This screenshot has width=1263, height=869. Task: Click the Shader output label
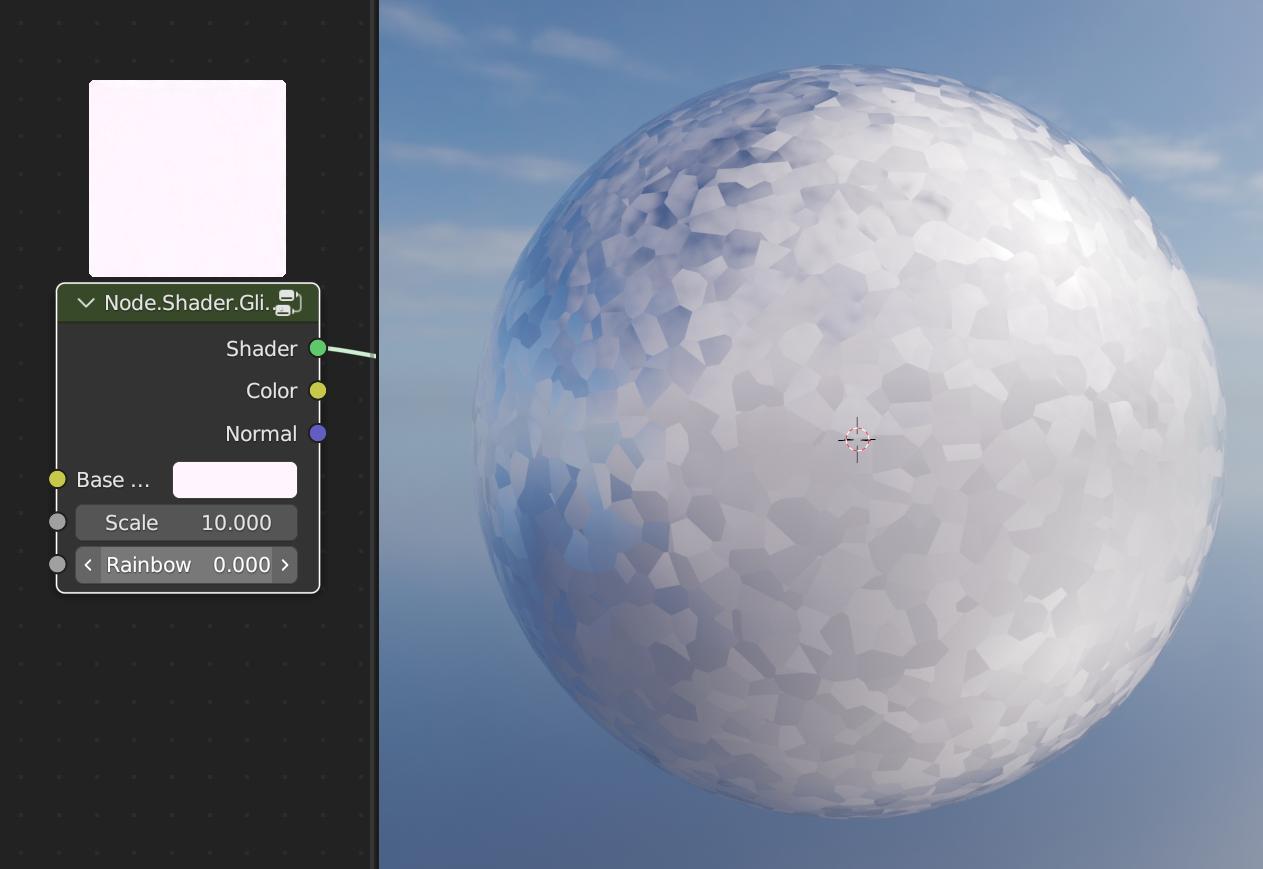coord(261,349)
